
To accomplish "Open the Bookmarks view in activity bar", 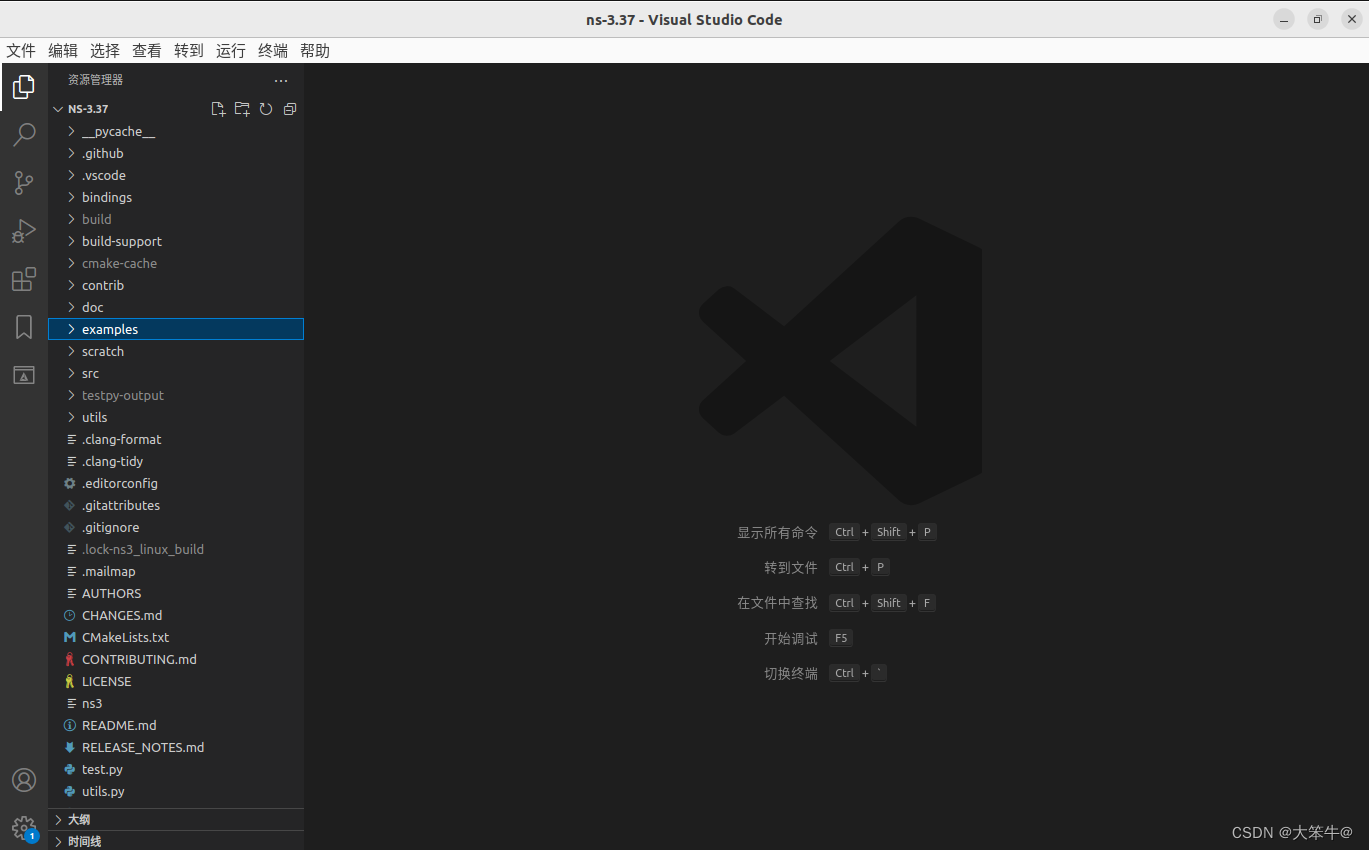I will pyautogui.click(x=24, y=327).
